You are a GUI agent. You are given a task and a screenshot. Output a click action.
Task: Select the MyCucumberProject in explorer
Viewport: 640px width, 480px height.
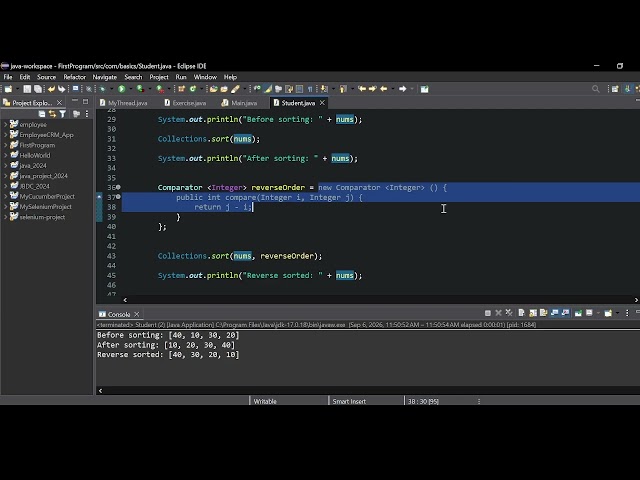coord(47,196)
